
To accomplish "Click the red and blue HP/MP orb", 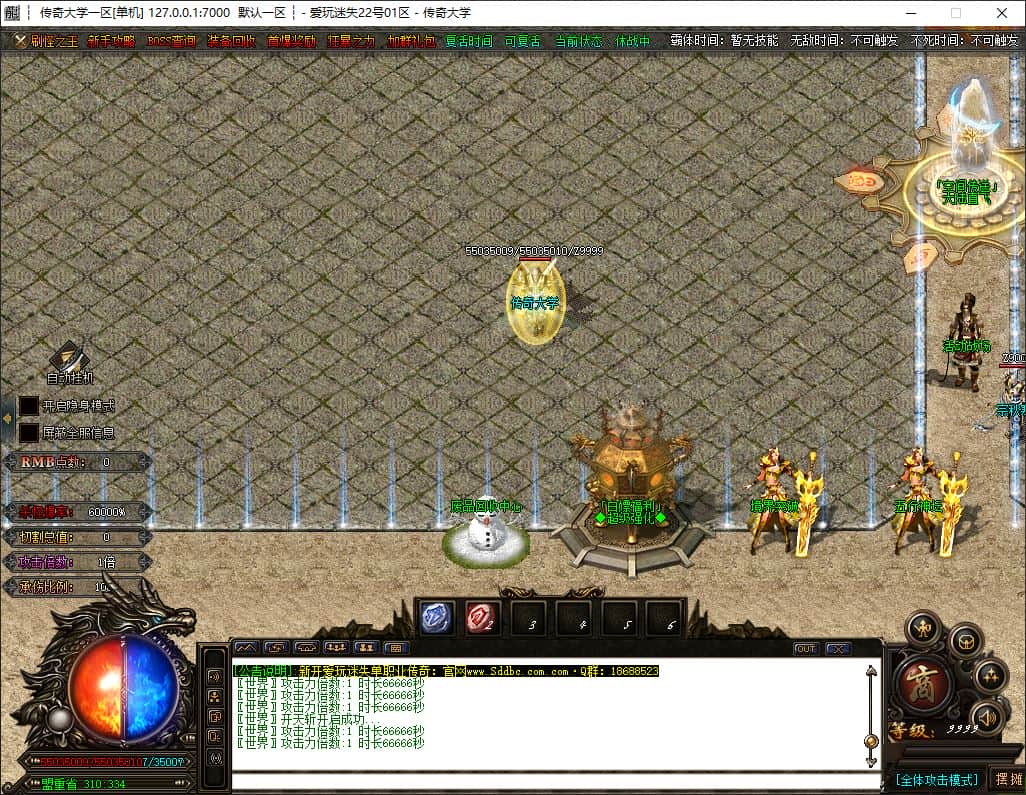I will [123, 690].
